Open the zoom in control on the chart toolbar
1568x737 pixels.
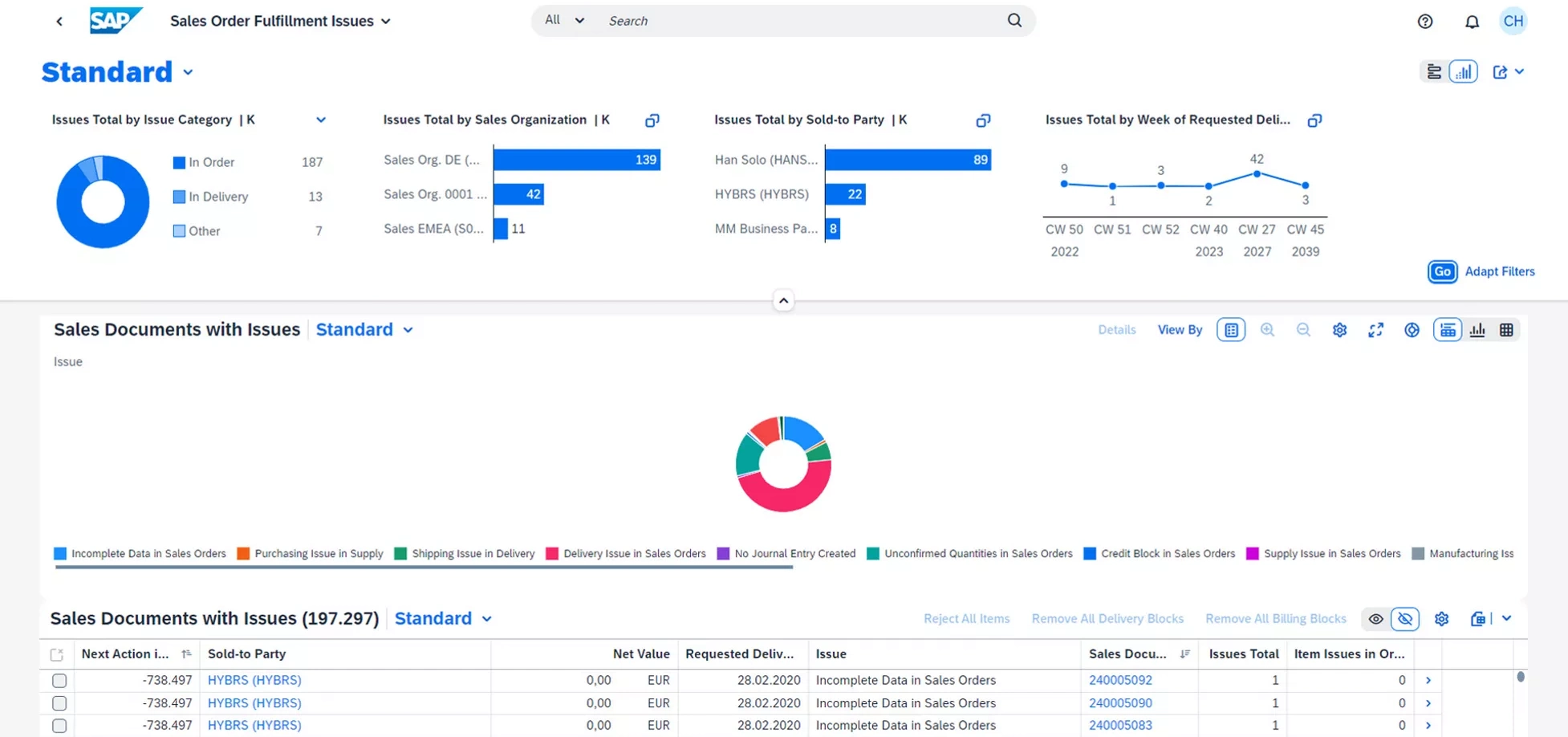tap(1268, 329)
